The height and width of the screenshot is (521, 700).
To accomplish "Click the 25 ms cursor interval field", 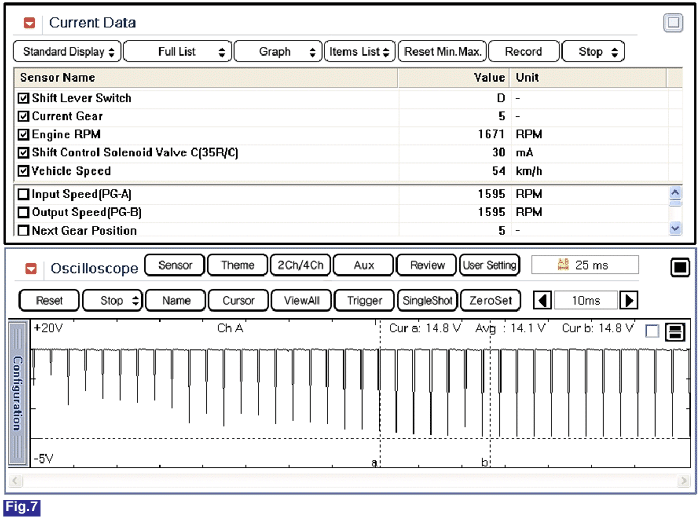I will click(x=585, y=265).
